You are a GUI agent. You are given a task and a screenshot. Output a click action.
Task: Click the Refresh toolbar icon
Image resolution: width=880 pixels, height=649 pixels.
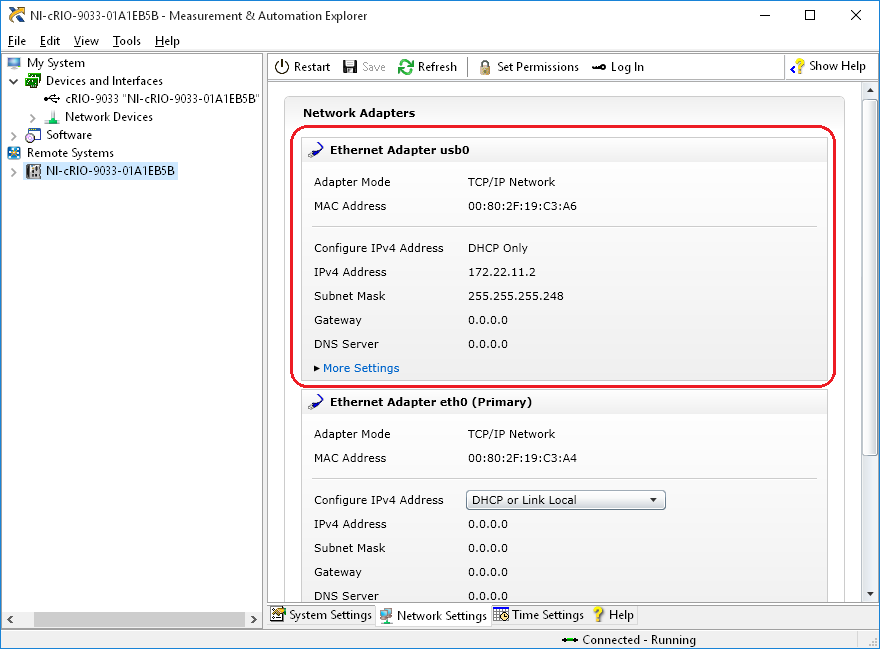coord(406,67)
